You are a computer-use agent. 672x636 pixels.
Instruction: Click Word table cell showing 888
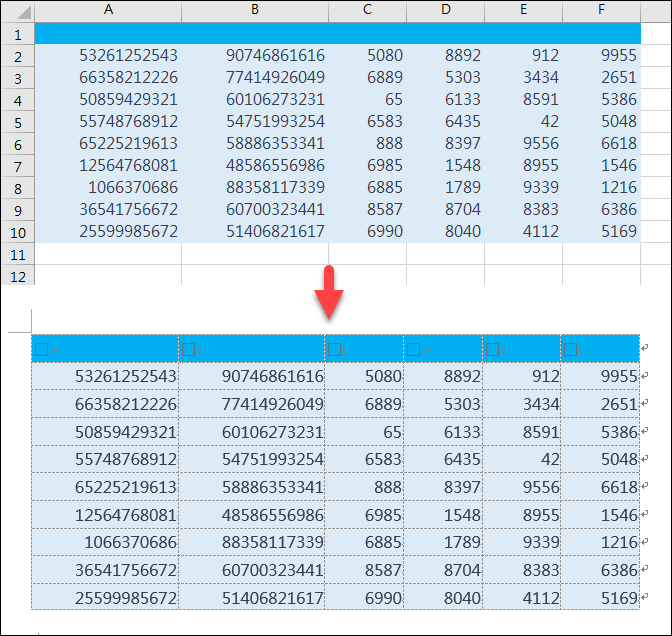364,487
